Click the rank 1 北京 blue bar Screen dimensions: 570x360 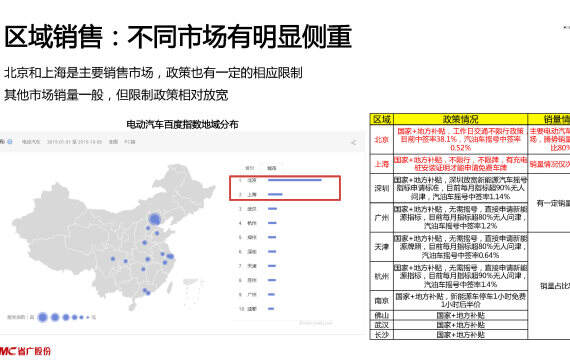295,180
